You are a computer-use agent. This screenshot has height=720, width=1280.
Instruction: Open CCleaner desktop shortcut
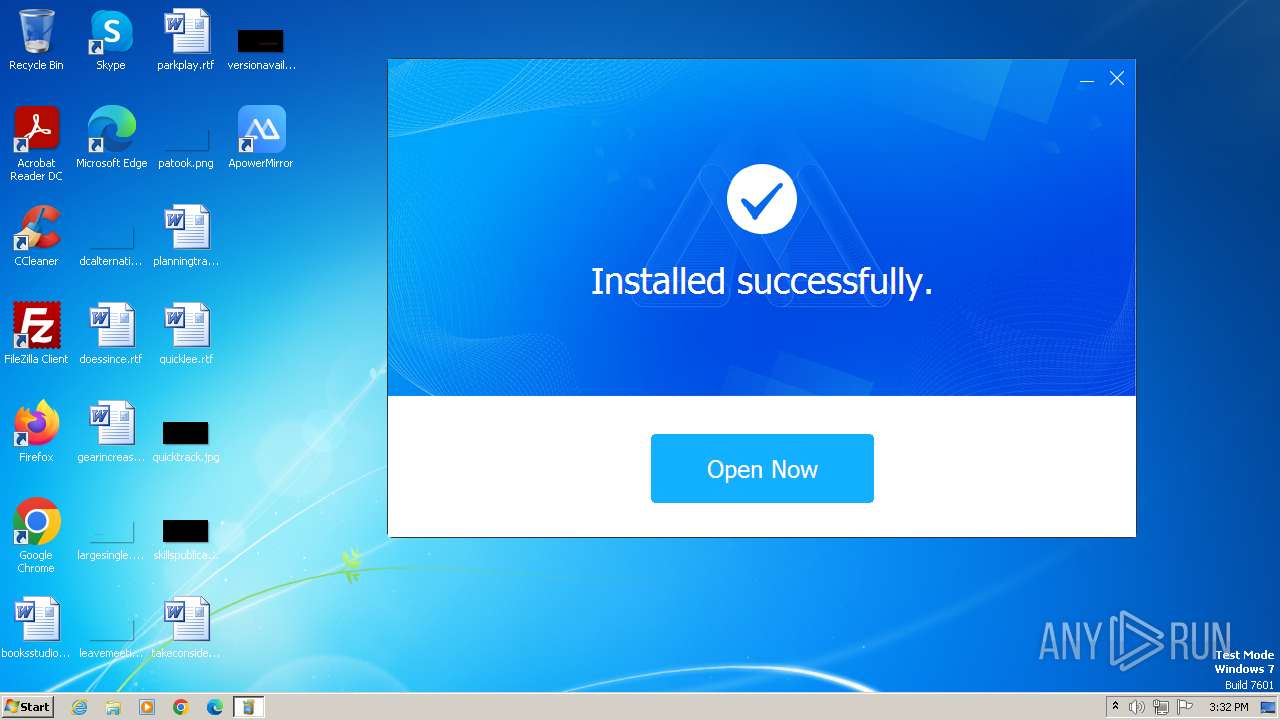36,236
